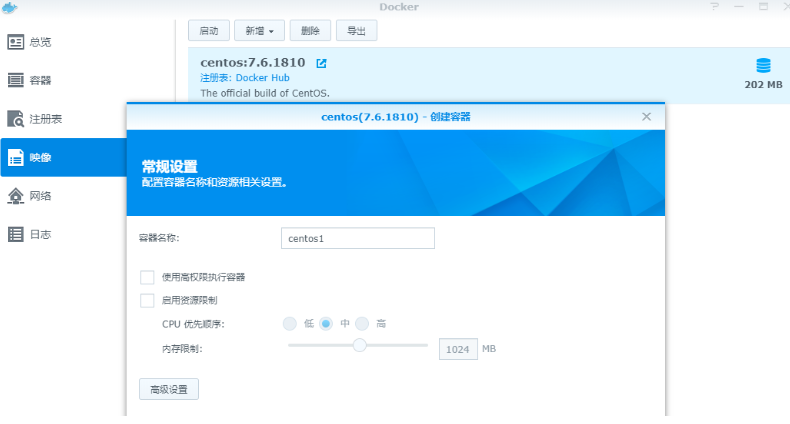Enable 使用高权限执行容器 checkbox

click(x=147, y=277)
